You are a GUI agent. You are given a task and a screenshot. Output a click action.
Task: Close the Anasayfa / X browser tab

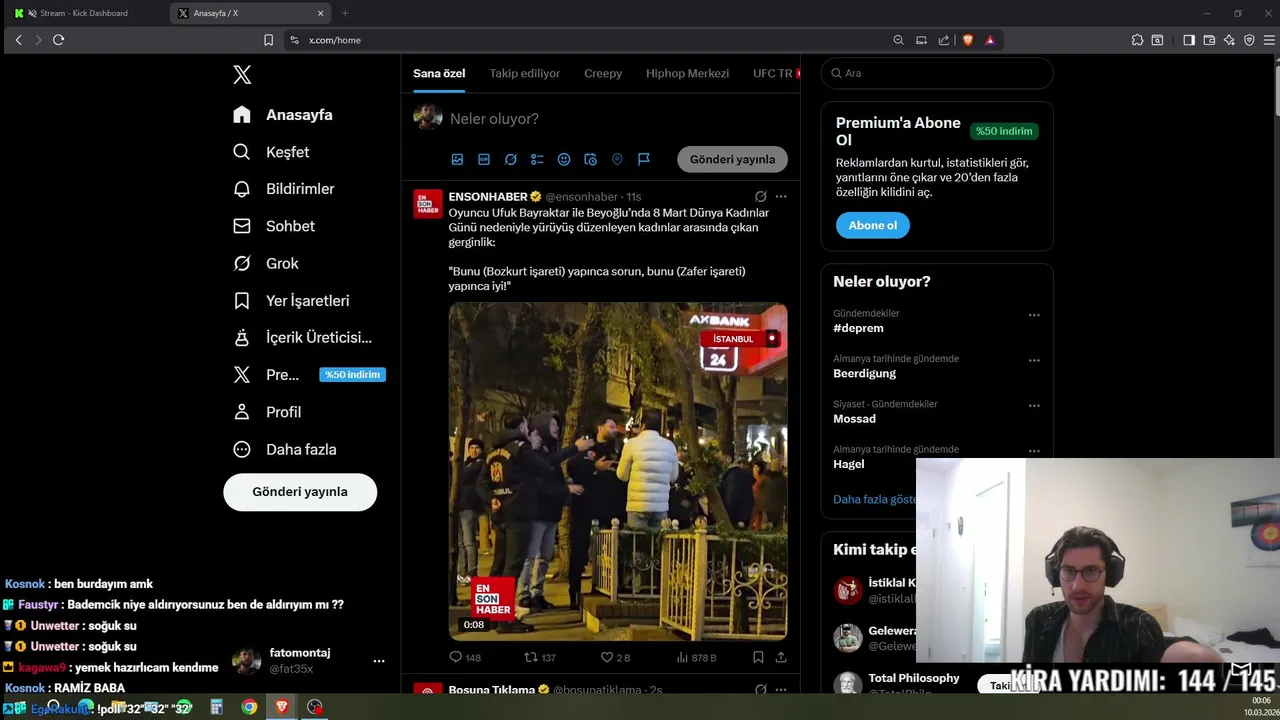pos(321,13)
